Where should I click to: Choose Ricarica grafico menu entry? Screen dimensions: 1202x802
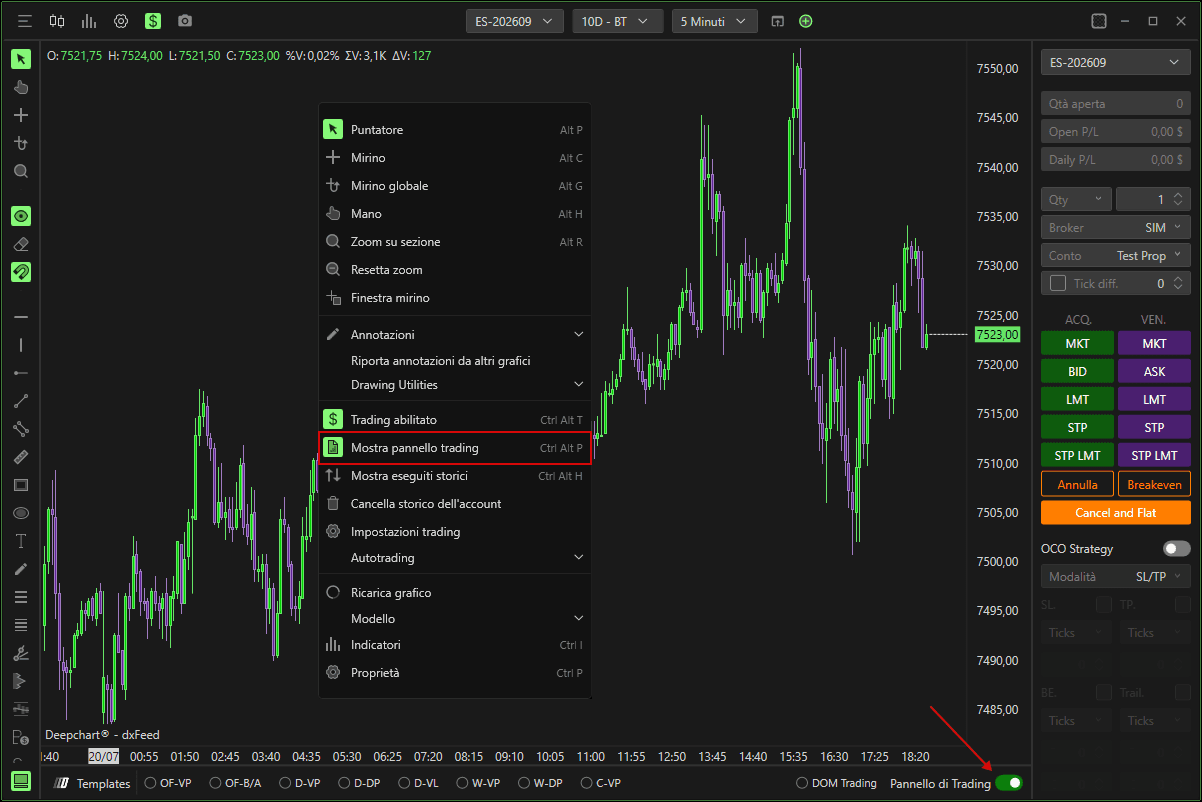[455, 593]
